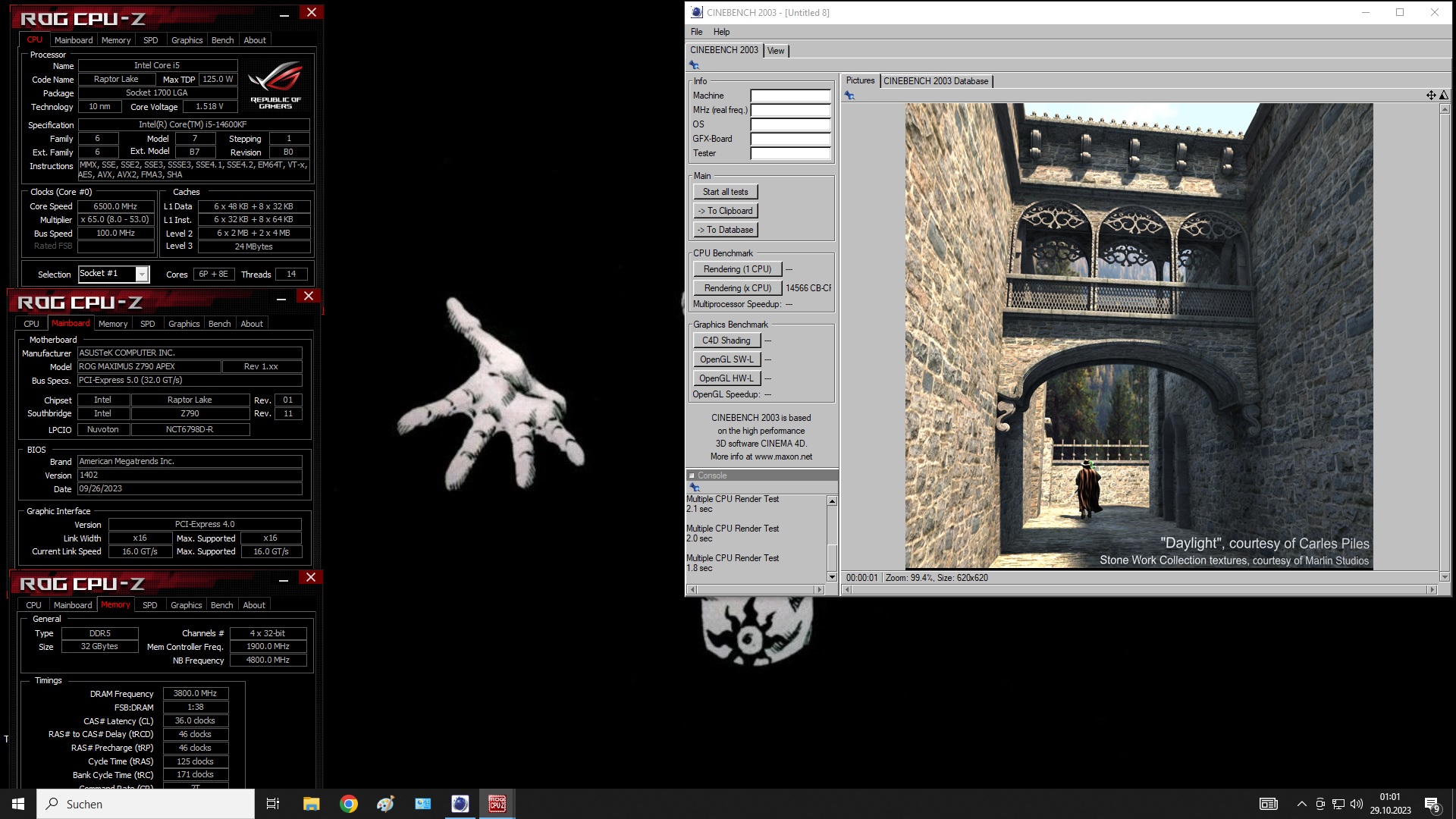Image resolution: width=1456 pixels, height=819 pixels.
Task: Run the Rendering (x CPU) benchmark
Action: [737, 288]
